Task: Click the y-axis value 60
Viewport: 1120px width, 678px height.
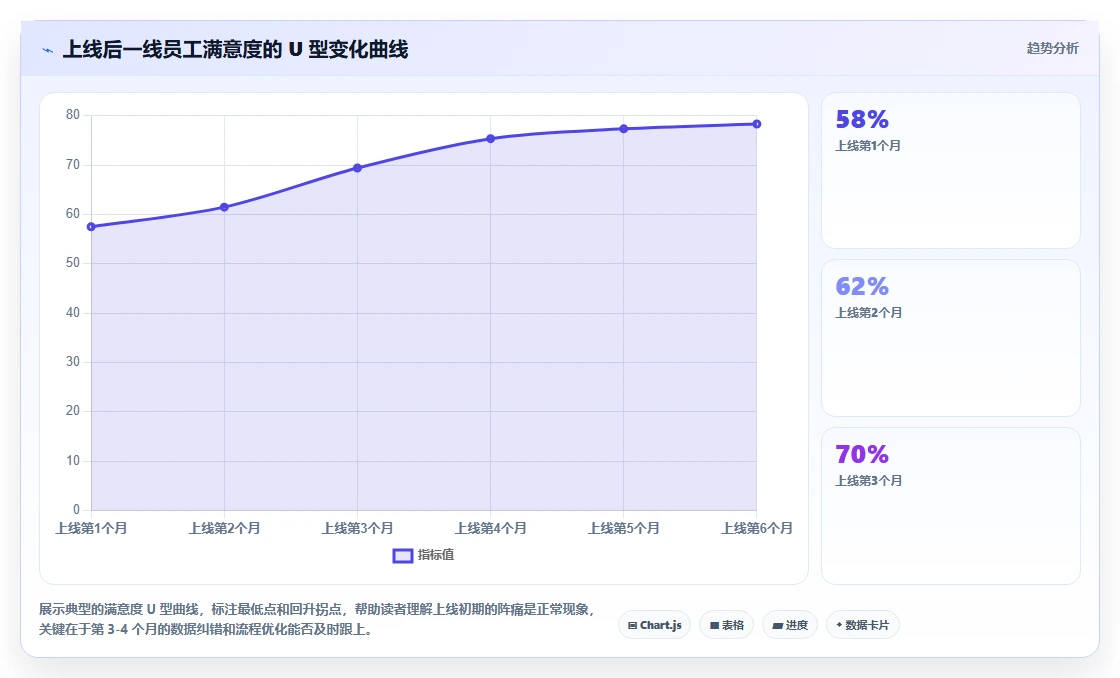Action: [x=72, y=214]
